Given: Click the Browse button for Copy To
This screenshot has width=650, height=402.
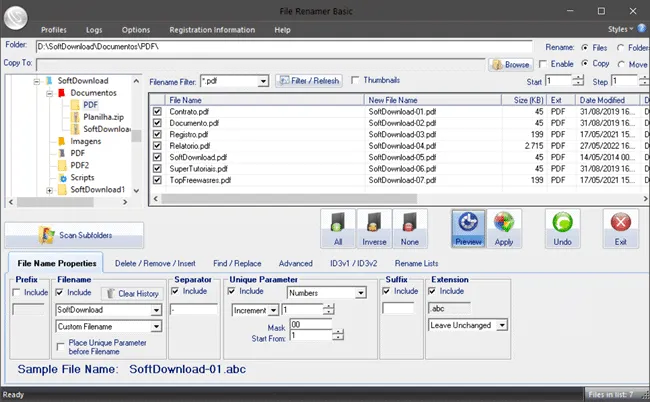Looking at the screenshot, I should click(511, 65).
